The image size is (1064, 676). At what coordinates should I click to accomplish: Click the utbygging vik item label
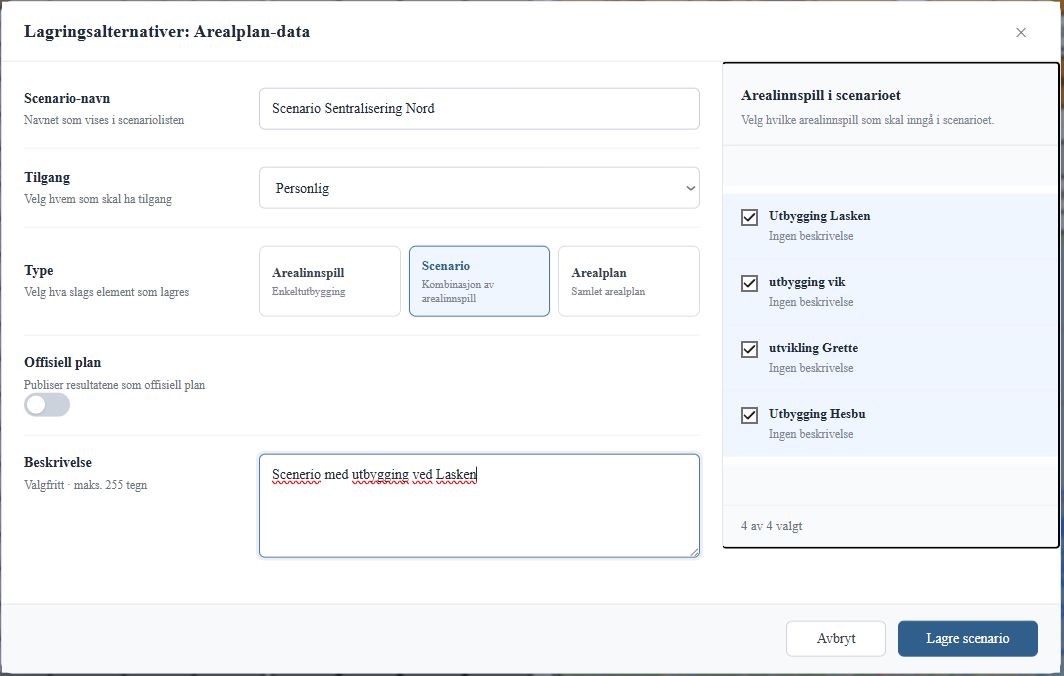click(807, 282)
